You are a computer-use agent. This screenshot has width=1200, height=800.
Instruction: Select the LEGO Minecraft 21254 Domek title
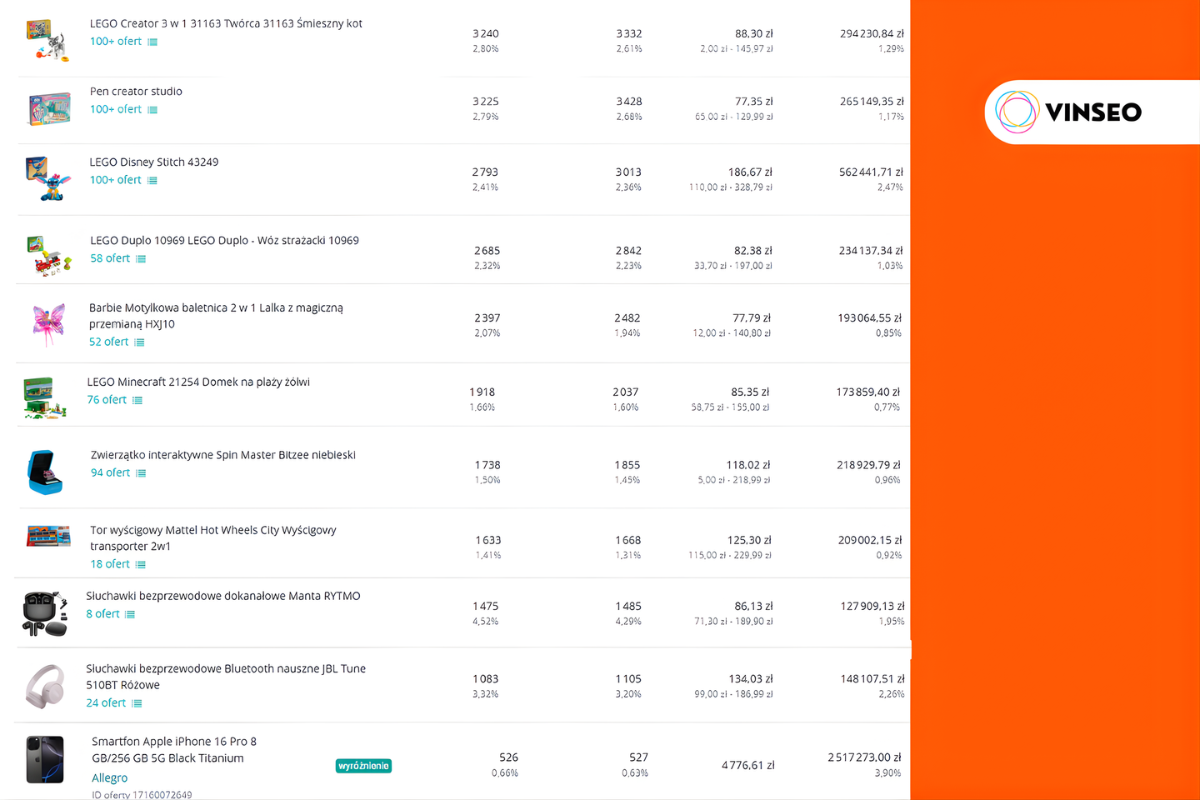198,382
